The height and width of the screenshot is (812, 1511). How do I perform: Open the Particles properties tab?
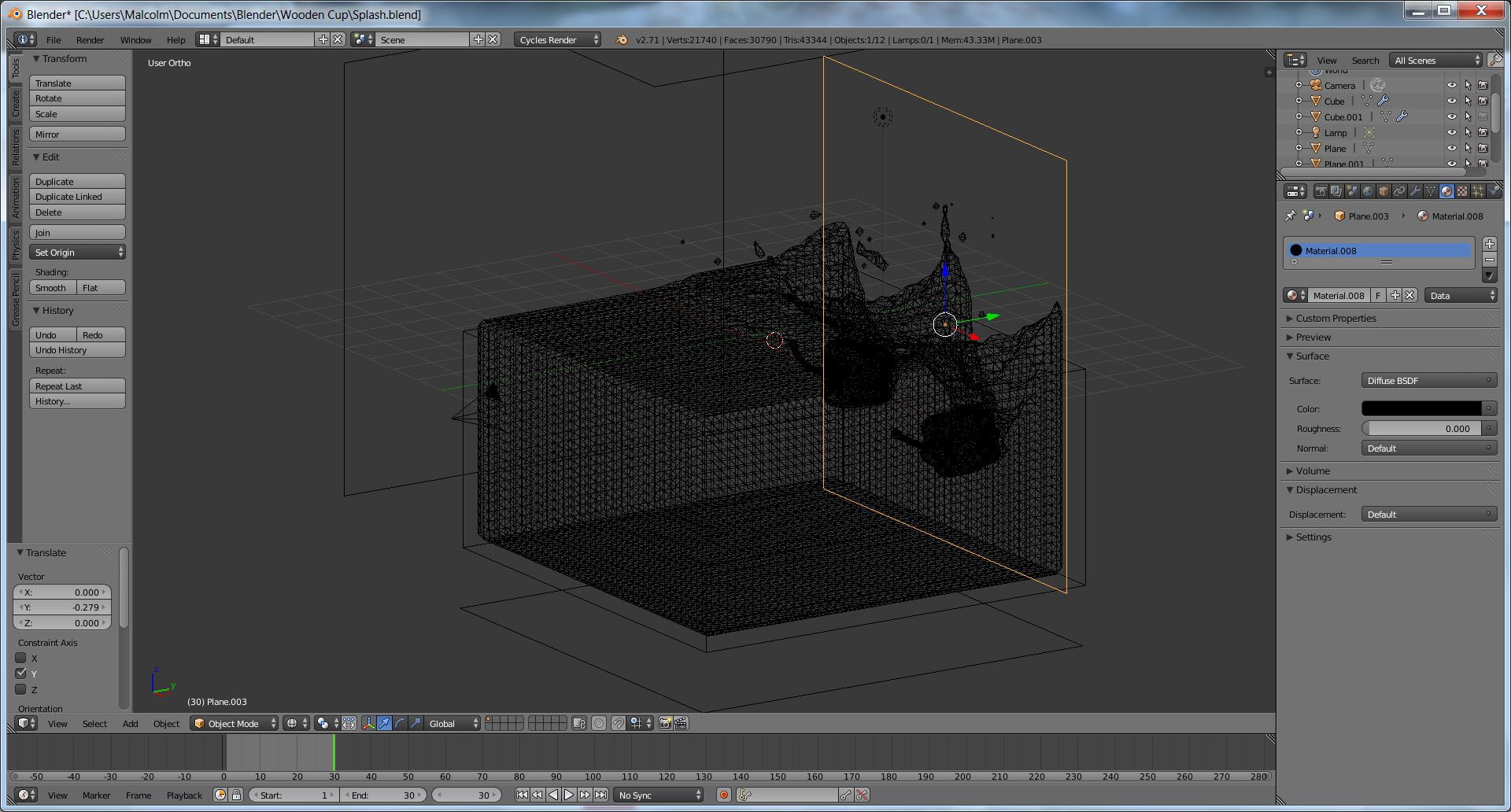click(x=1478, y=191)
